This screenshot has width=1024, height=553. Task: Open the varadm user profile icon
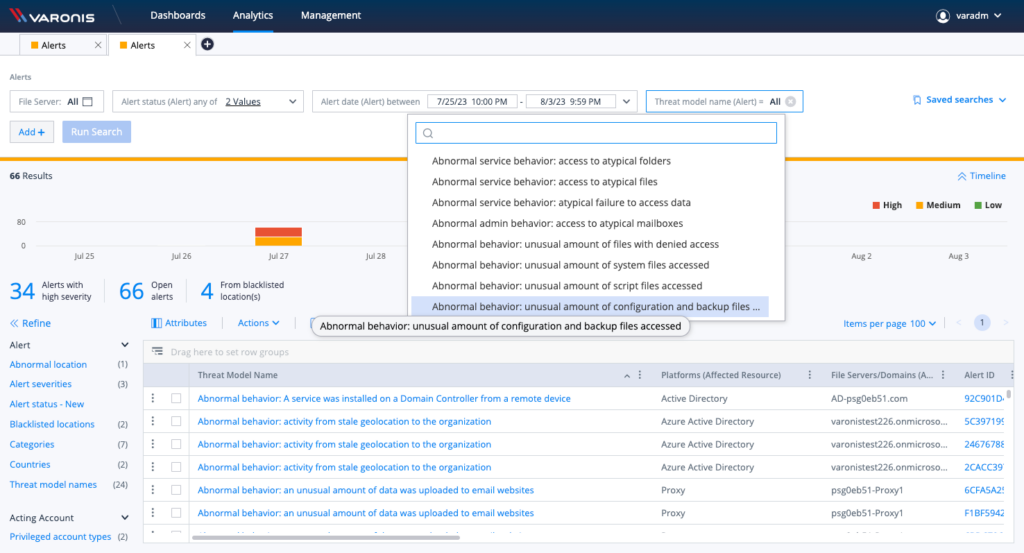pos(942,16)
